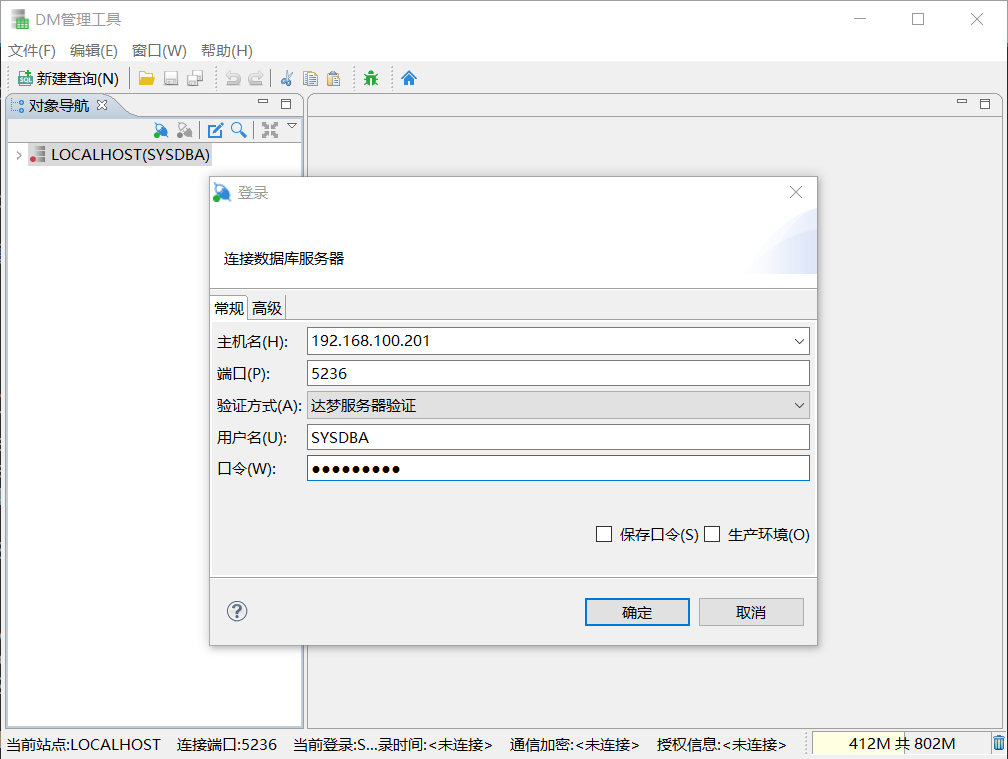Switch to the 常规 tab
The image size is (1008, 759).
[x=229, y=308]
